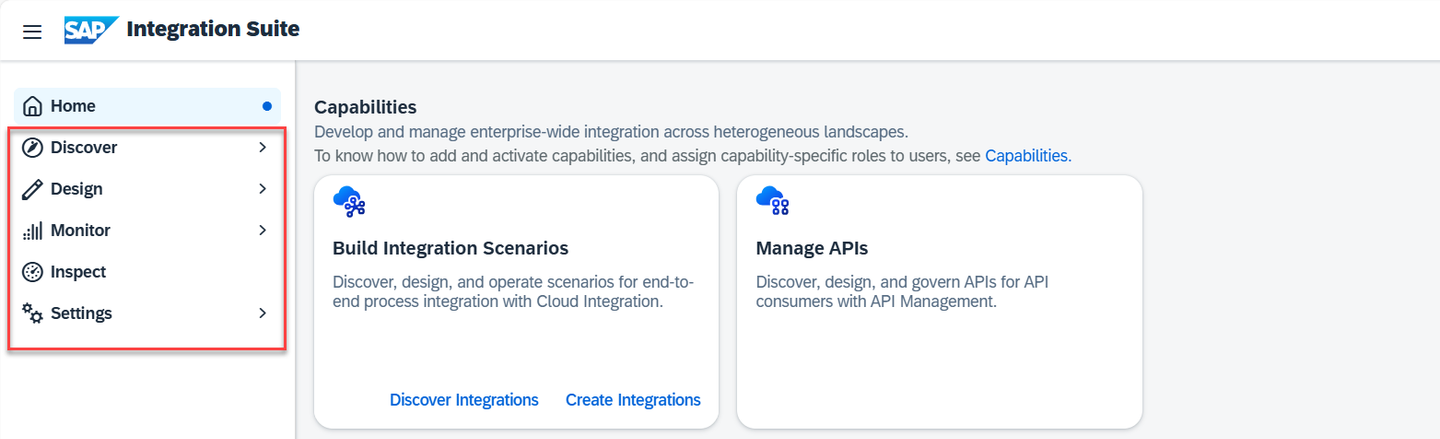Select Monitor in the side navigation
The image size is (1440, 439).
click(147, 231)
